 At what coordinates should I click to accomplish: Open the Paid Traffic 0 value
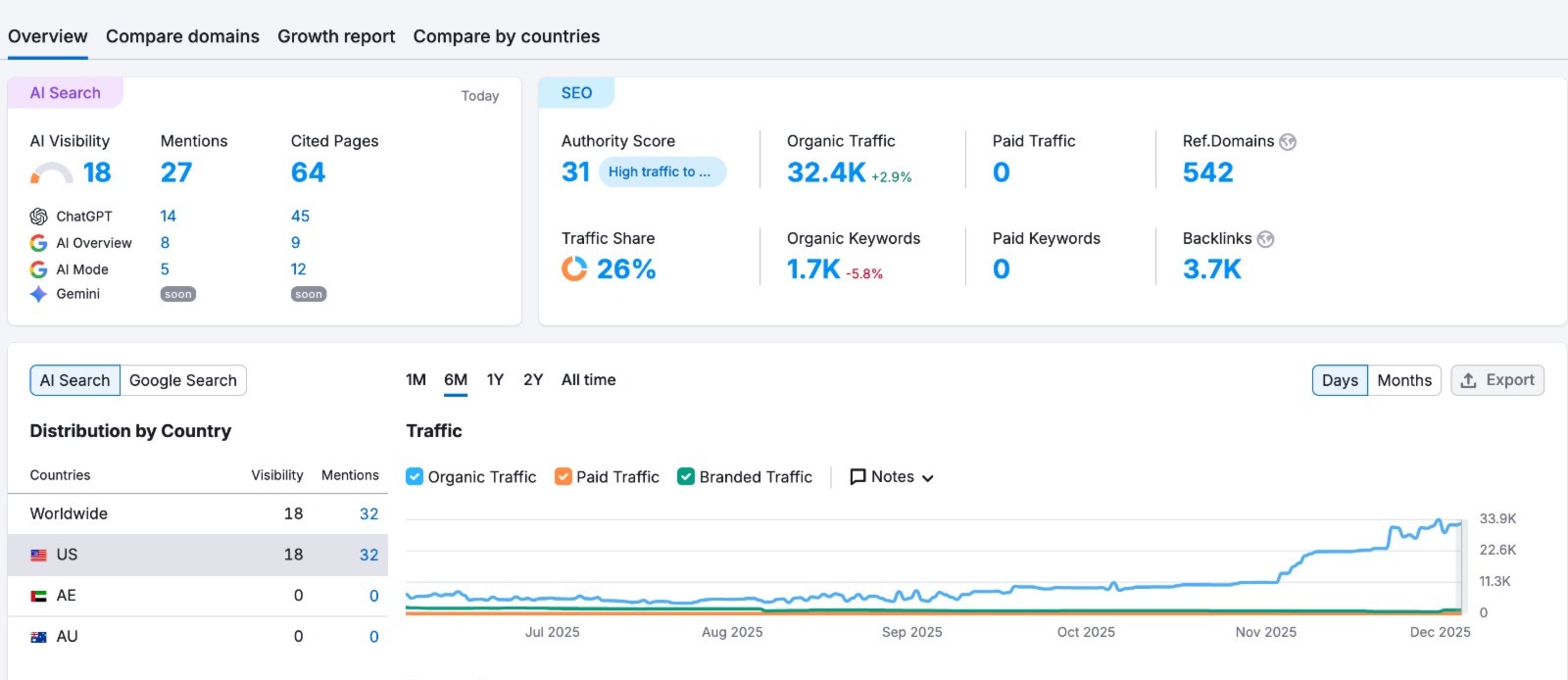coord(1001,172)
